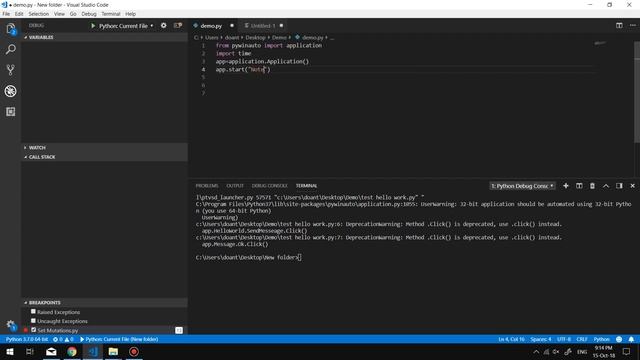Click the editor vertical scrollbar

coord(637,92)
